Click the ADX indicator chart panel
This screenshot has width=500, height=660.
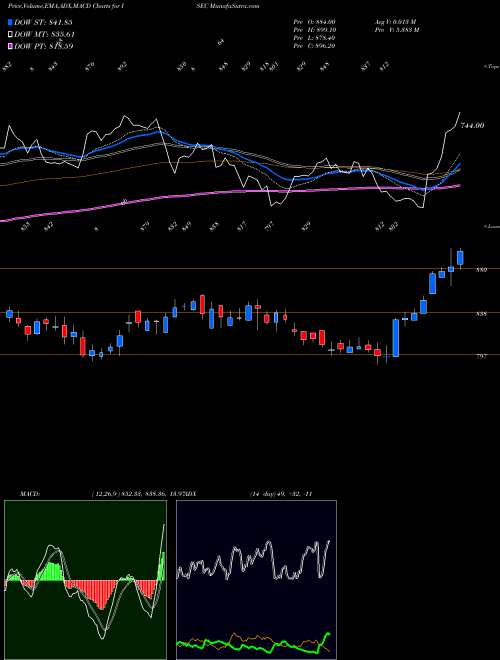click(256, 580)
